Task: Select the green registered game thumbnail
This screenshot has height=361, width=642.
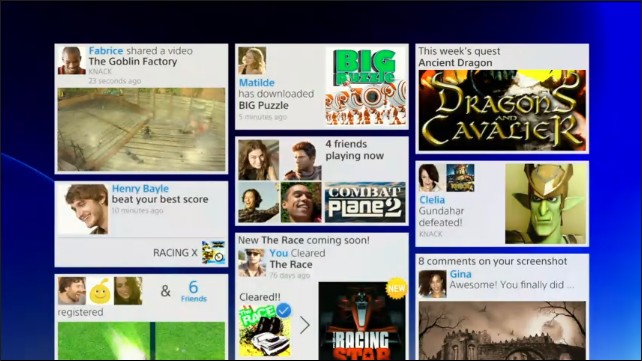Action: (x=141, y=341)
